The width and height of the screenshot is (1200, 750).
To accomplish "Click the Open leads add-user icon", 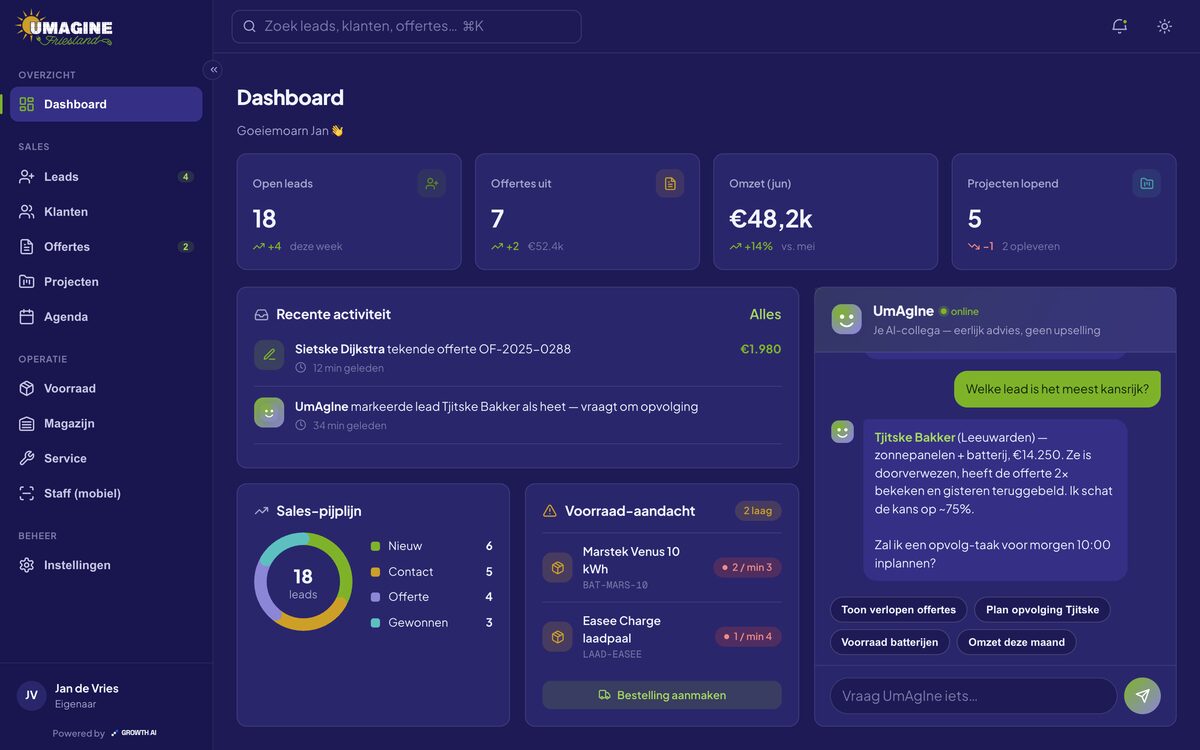I will click(432, 183).
